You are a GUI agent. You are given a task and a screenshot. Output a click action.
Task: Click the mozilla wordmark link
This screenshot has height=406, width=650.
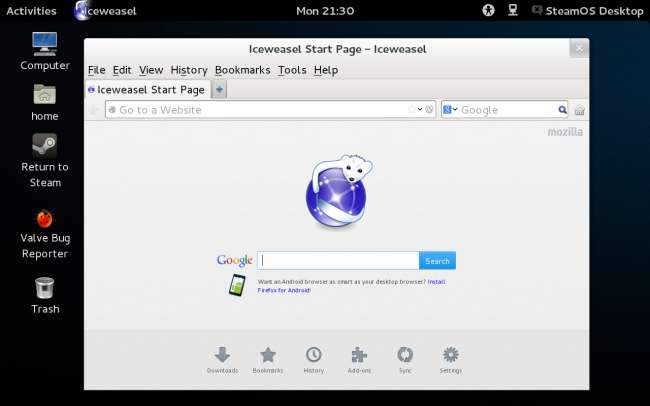(565, 132)
